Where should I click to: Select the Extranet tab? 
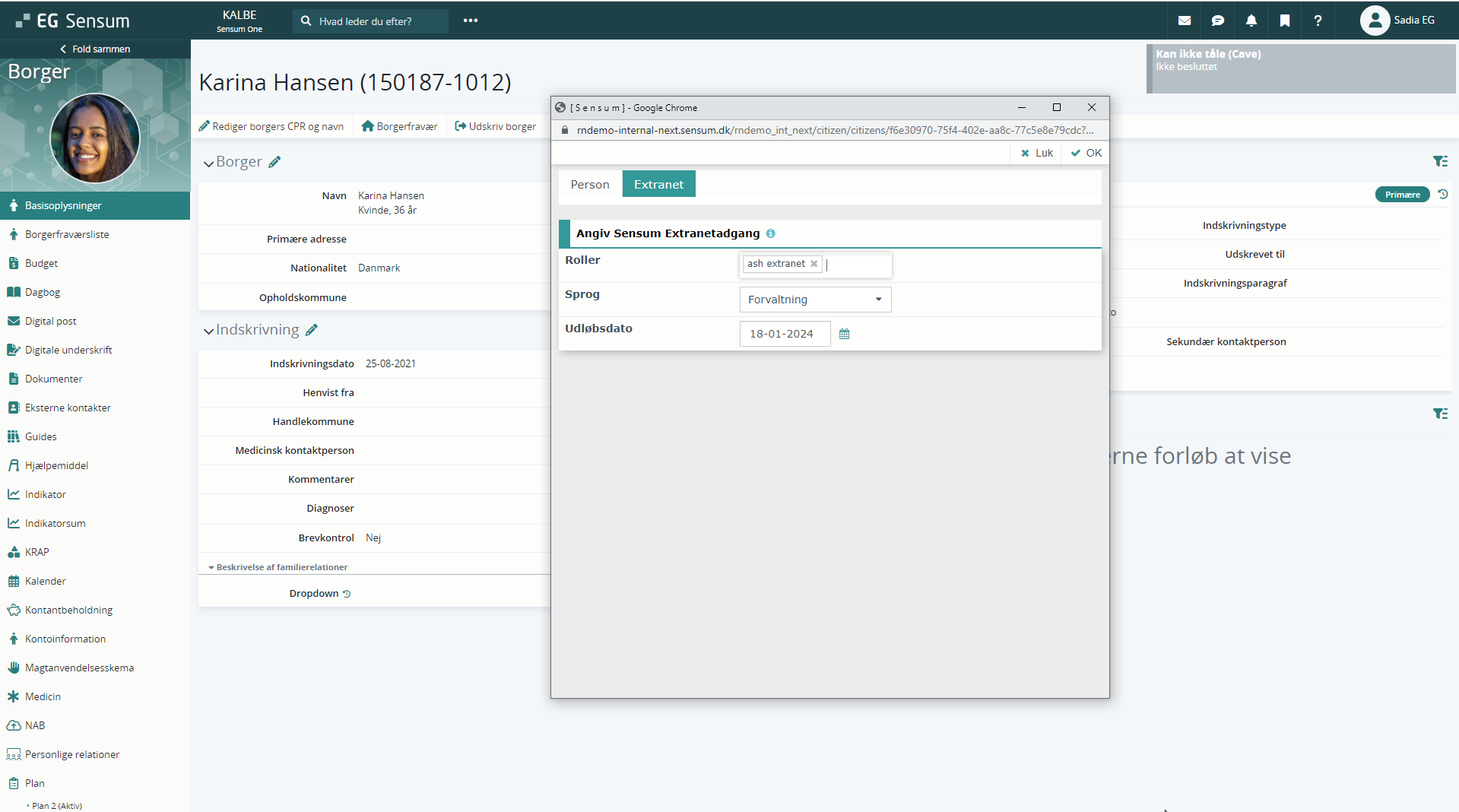pyautogui.click(x=658, y=184)
